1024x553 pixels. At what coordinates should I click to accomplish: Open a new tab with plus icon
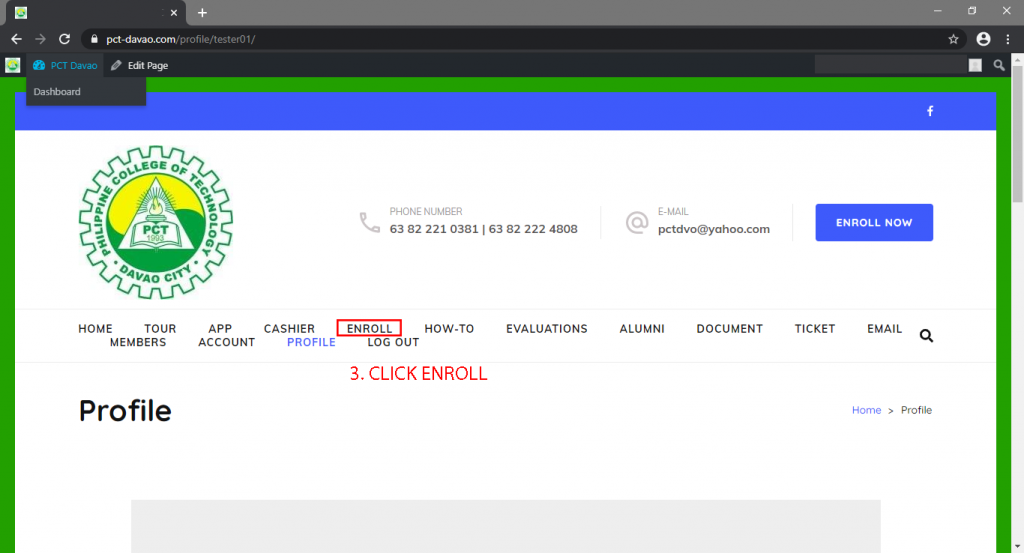click(202, 12)
